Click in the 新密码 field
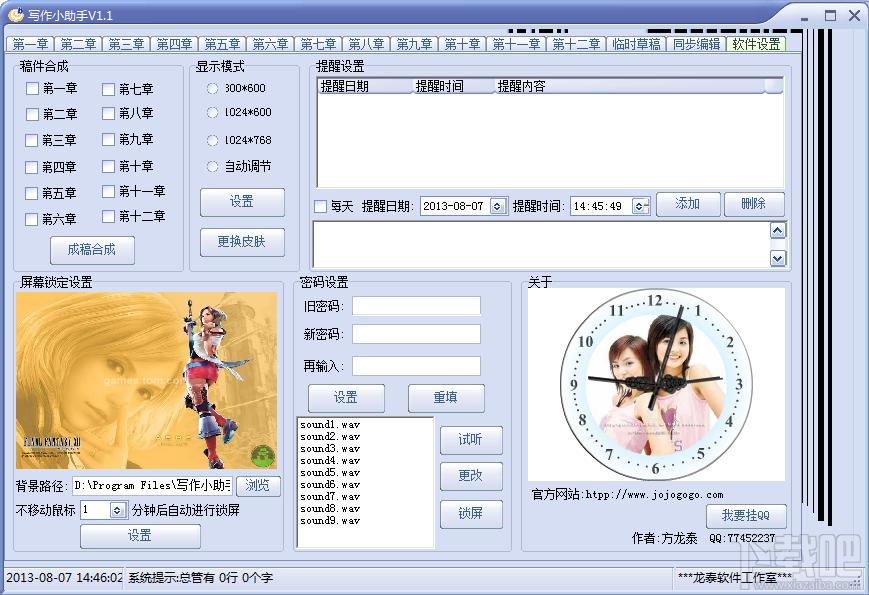Image resolution: width=869 pixels, height=595 pixels. [x=416, y=334]
